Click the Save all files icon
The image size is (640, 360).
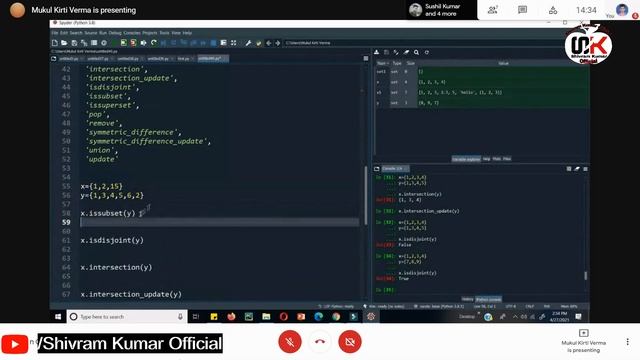pyautogui.click(x=84, y=43)
